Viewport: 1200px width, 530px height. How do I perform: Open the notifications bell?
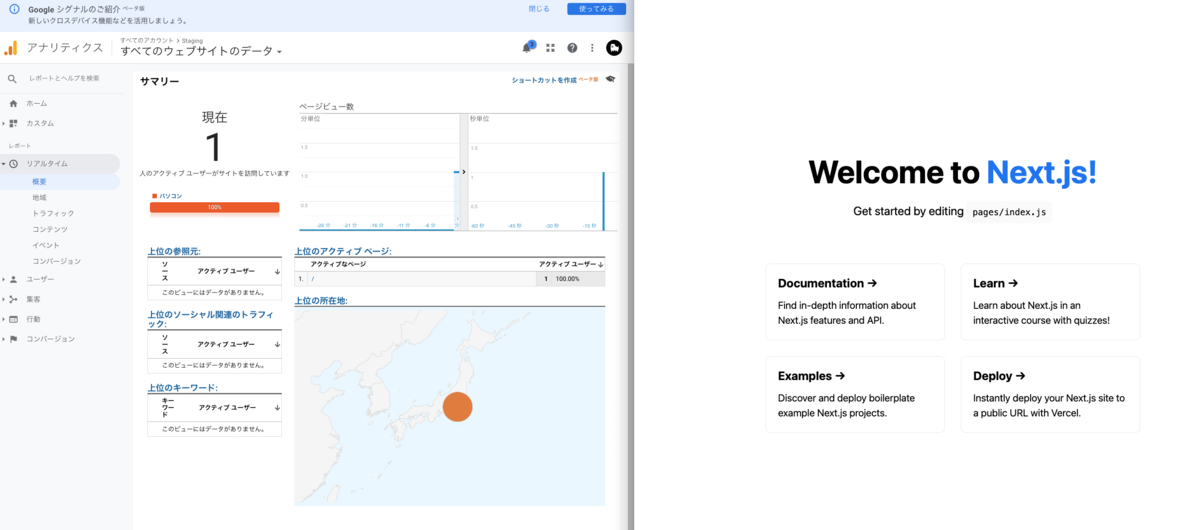click(x=527, y=48)
